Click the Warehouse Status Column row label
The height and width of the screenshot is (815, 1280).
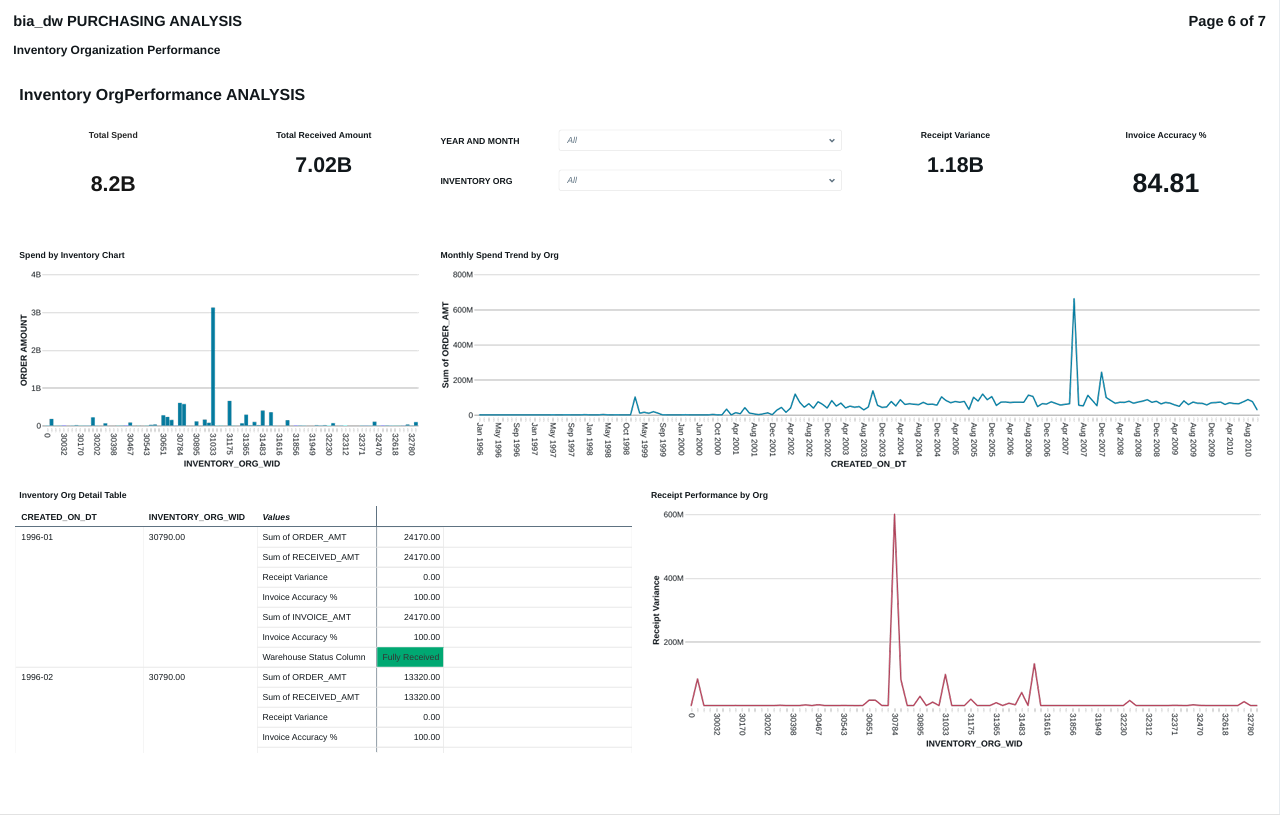(313, 657)
